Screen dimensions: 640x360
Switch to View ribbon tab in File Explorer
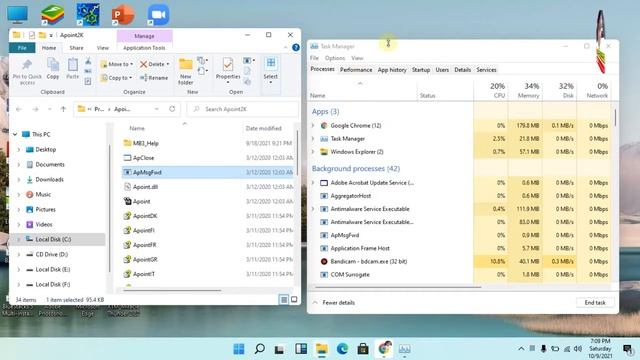point(102,48)
